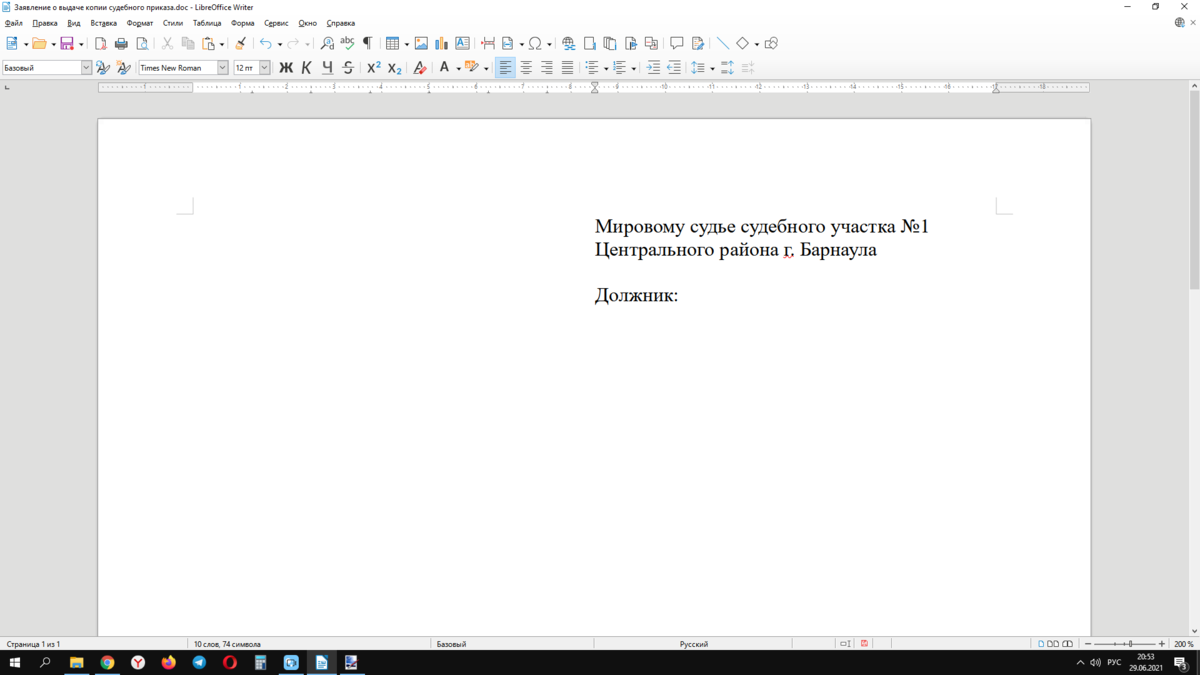Click the font color A button

(x=444, y=68)
